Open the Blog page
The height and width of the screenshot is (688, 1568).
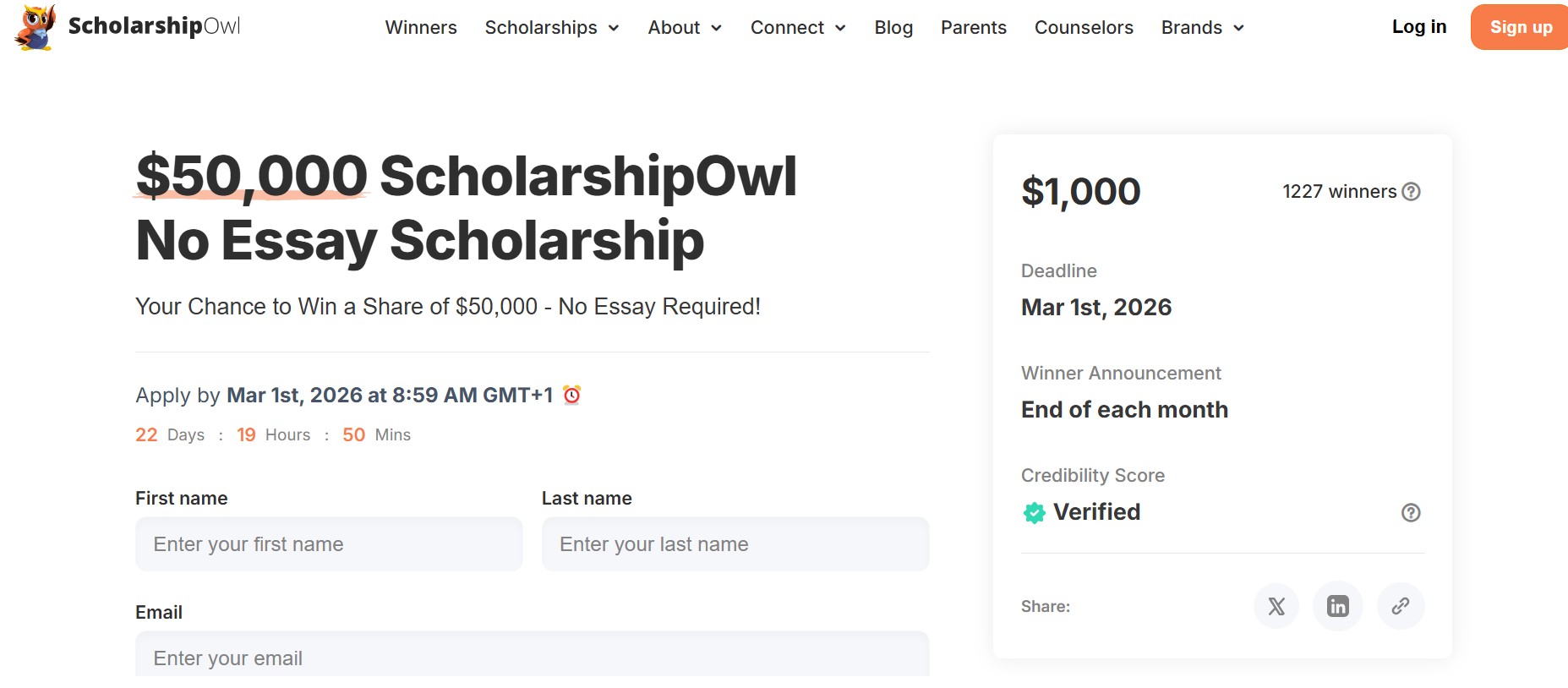pos(893,27)
